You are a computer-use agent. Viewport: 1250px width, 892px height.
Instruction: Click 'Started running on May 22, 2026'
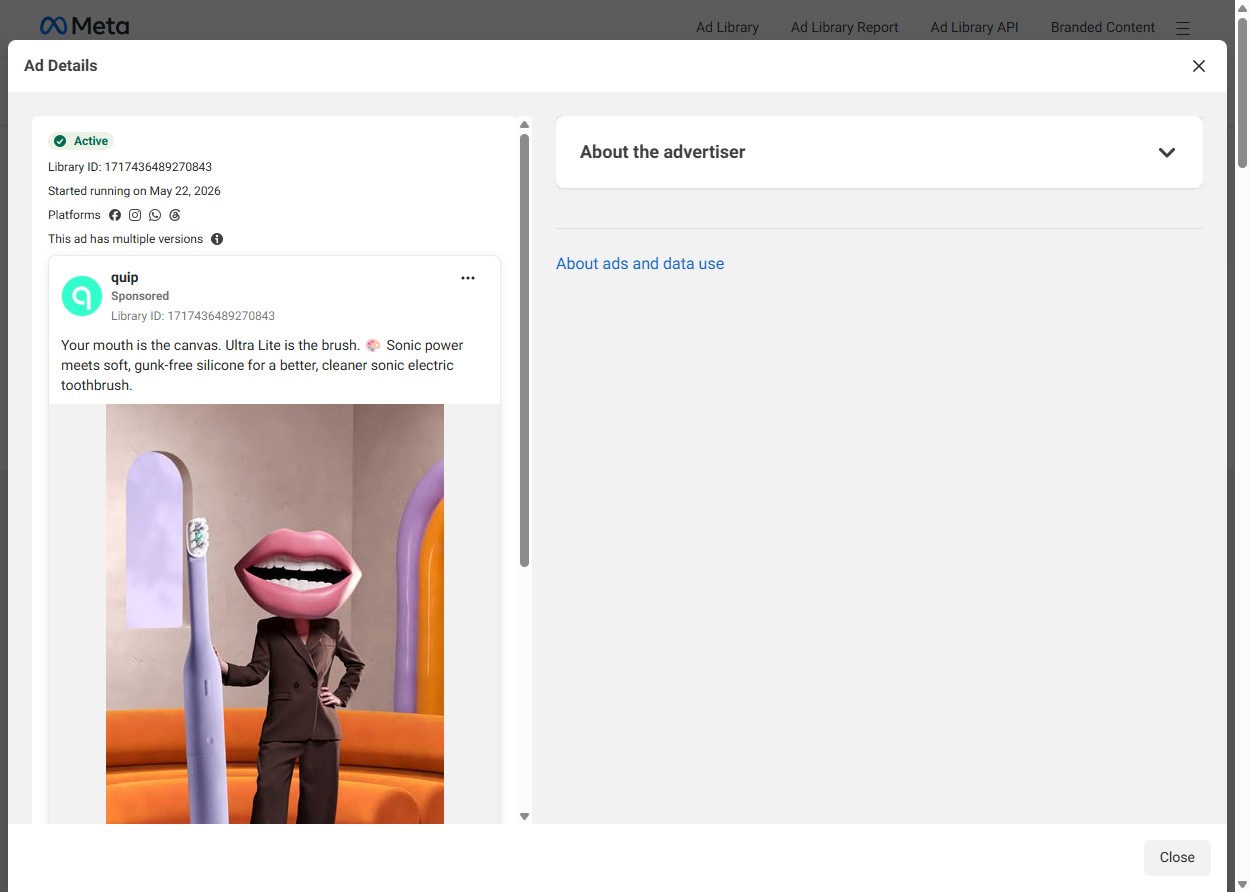click(x=134, y=191)
